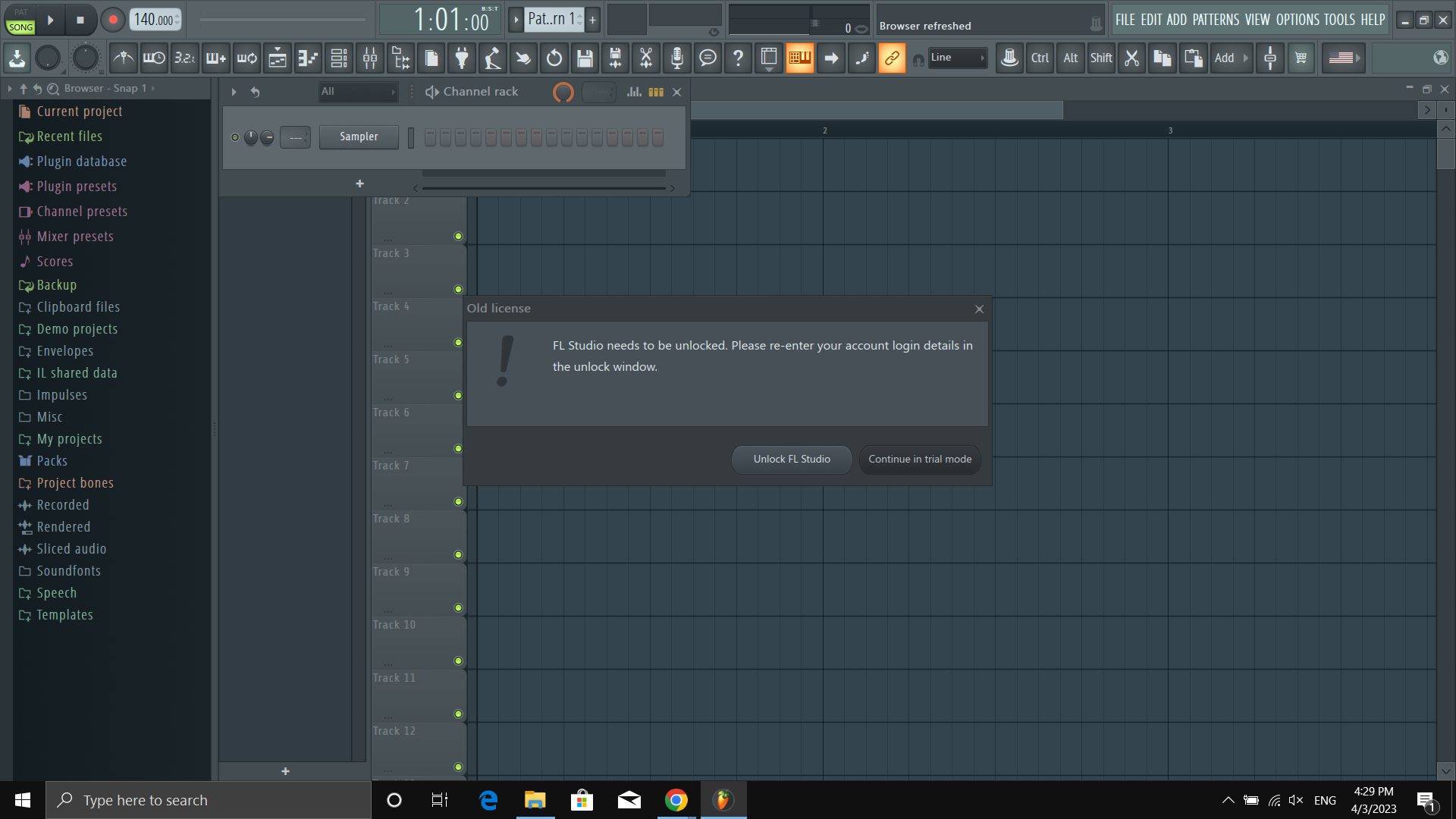Open the PATTERNS menu

1216,20
